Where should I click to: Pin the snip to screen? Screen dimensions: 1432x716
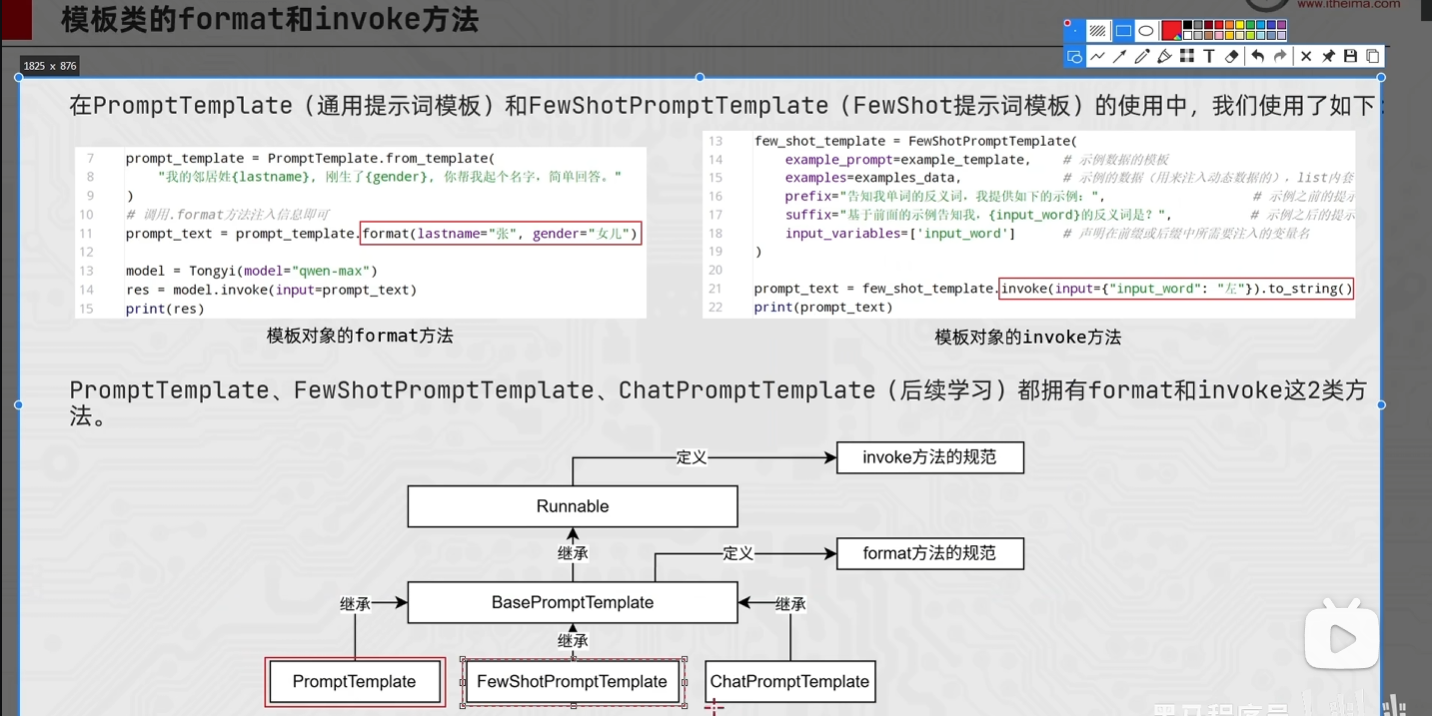tap(1329, 56)
